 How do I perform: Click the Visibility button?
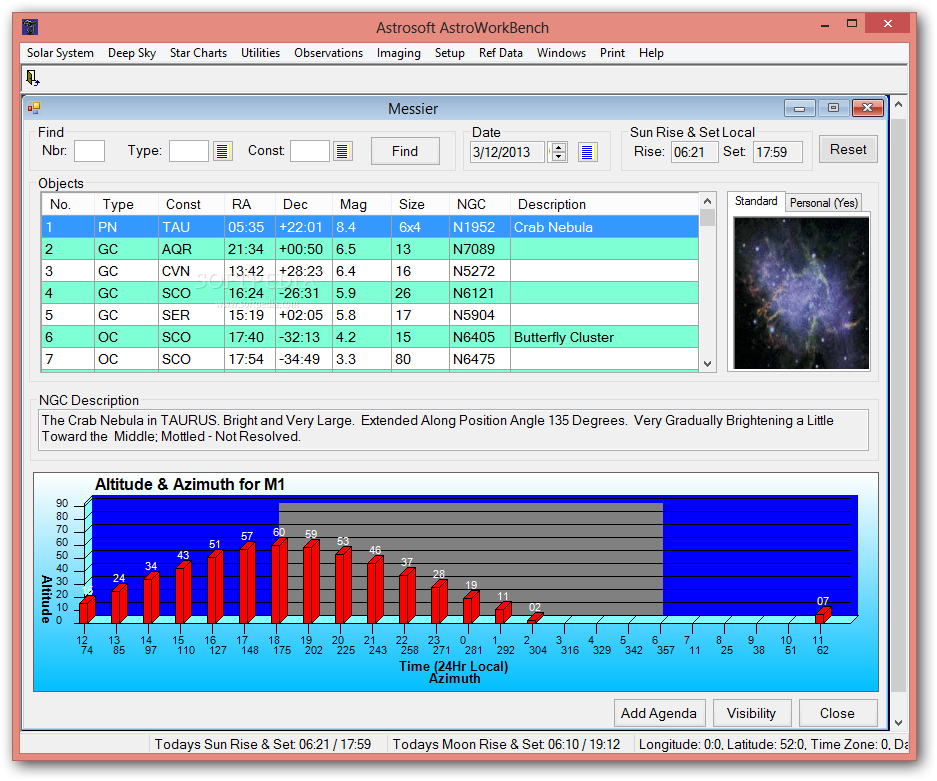(752, 713)
